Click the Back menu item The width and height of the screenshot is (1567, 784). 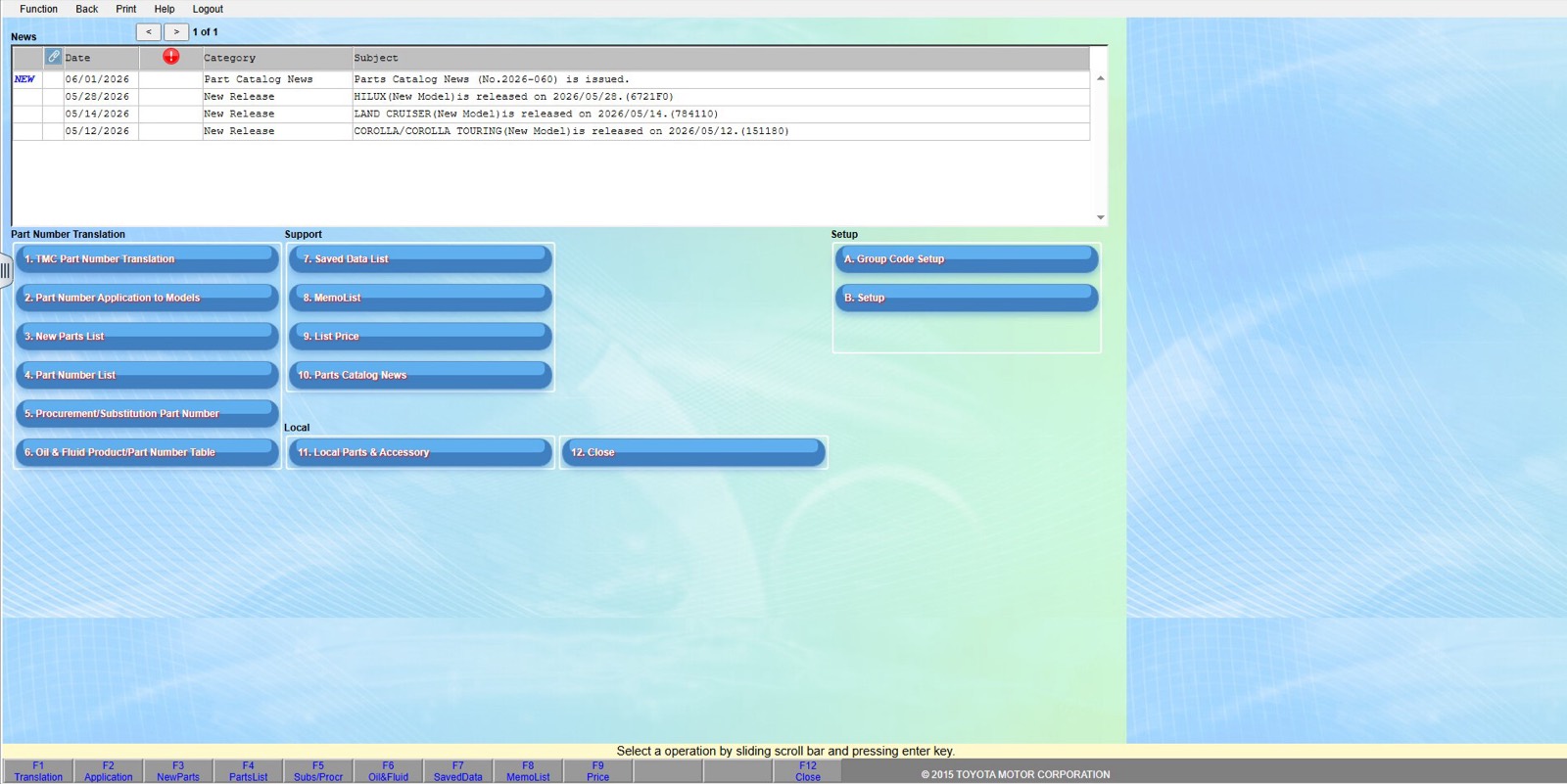pos(87,9)
